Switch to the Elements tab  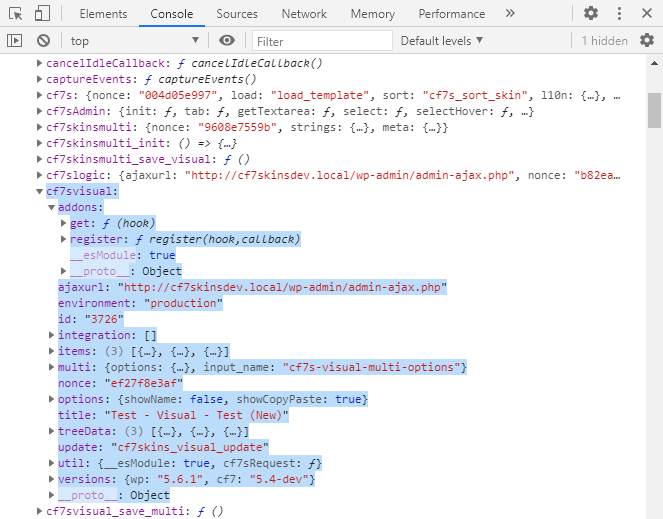[103, 14]
